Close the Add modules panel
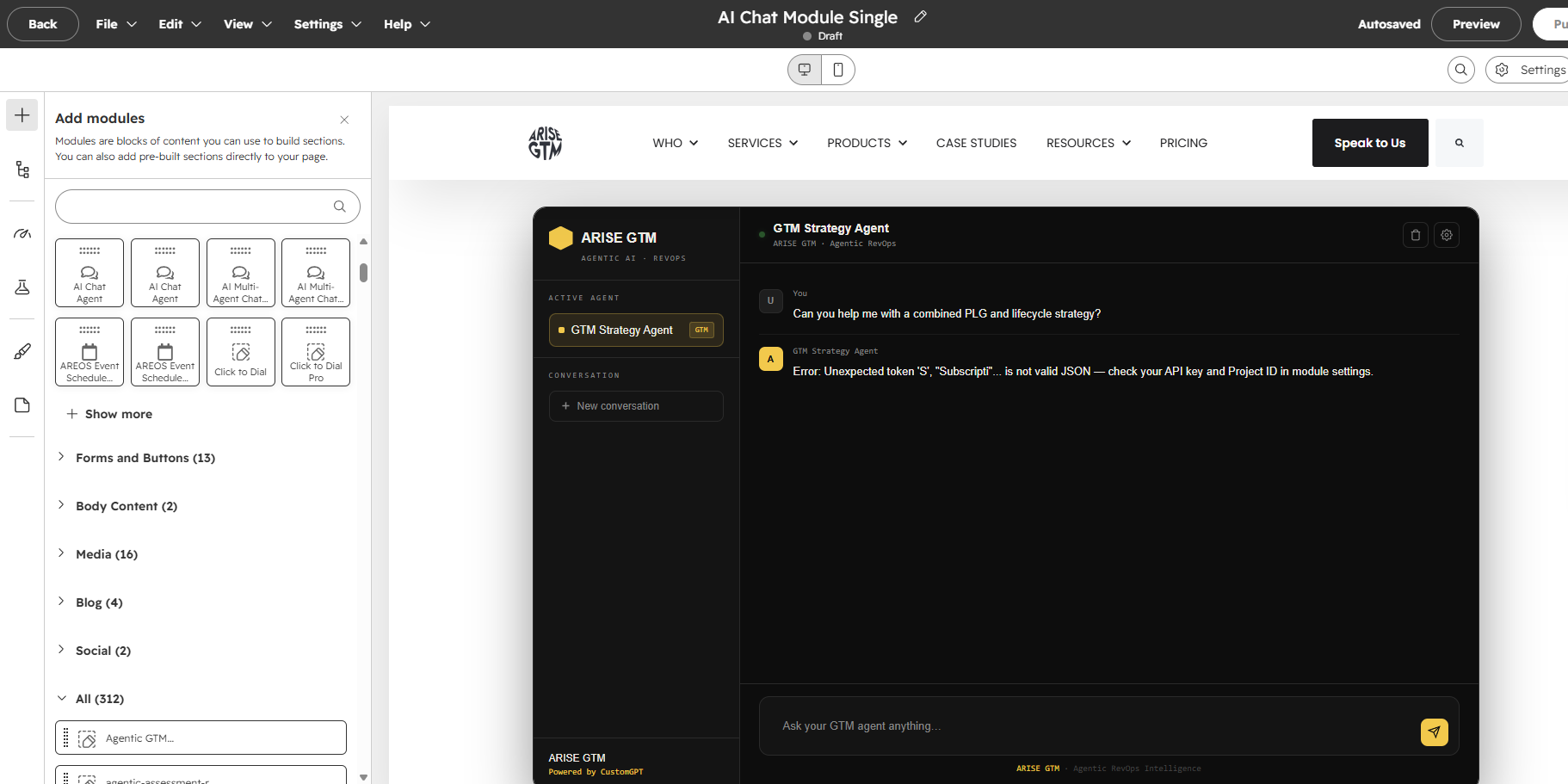Viewport: 1568px width, 784px height. click(344, 120)
